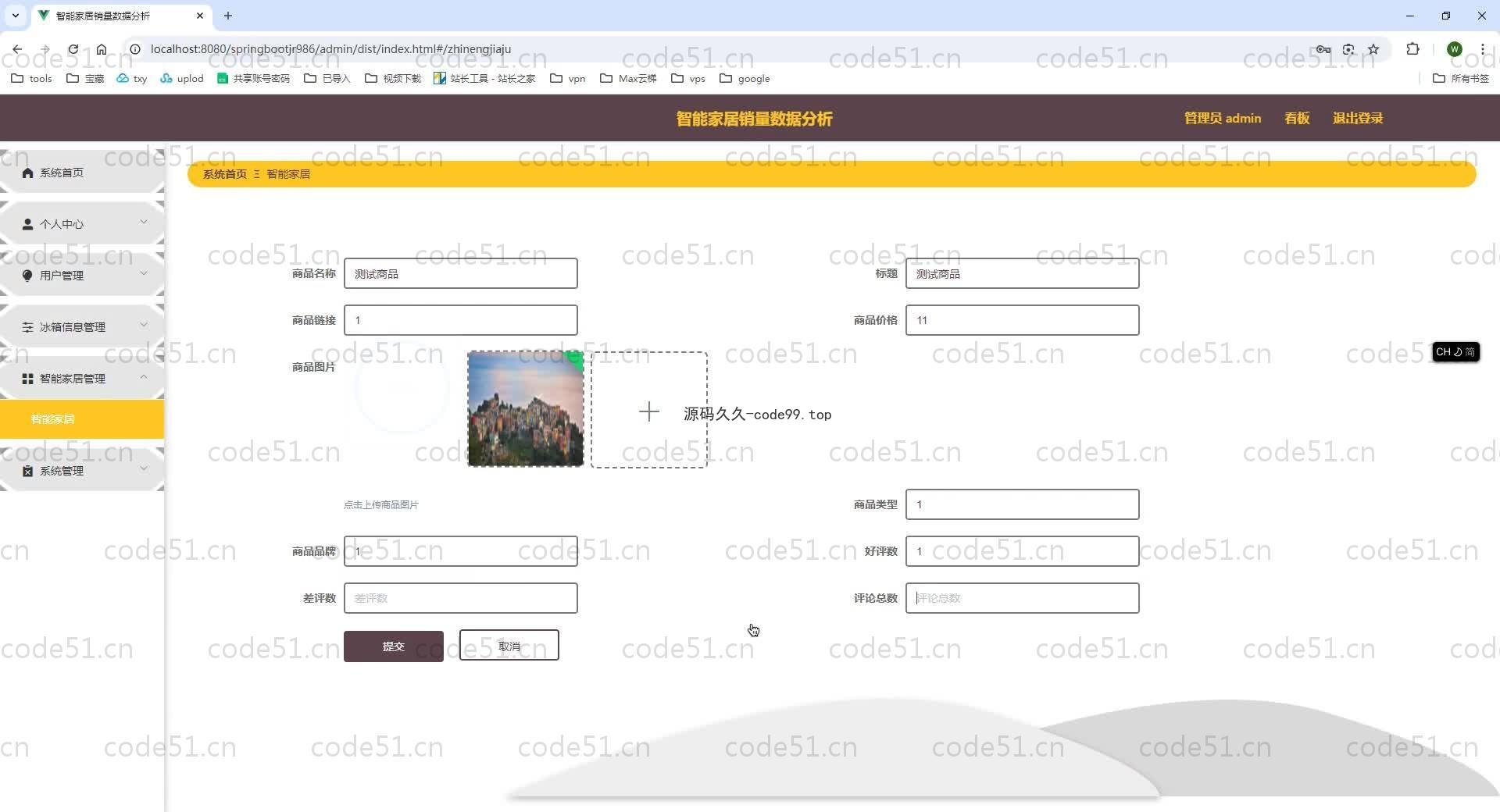Open the 站长工具 bookmark
1500x812 pixels.
(x=484, y=78)
